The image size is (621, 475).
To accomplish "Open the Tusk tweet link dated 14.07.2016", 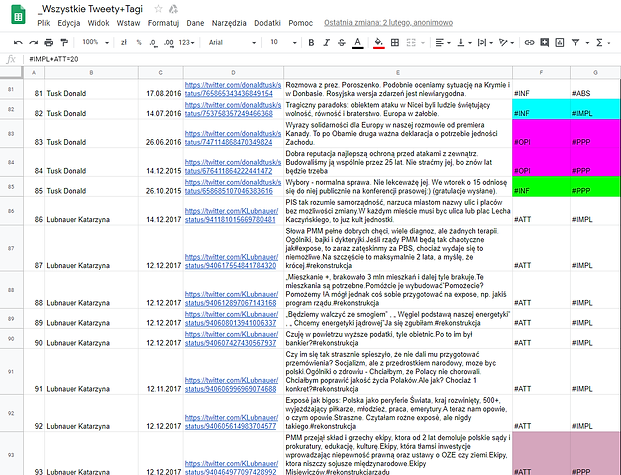I will tap(233, 109).
